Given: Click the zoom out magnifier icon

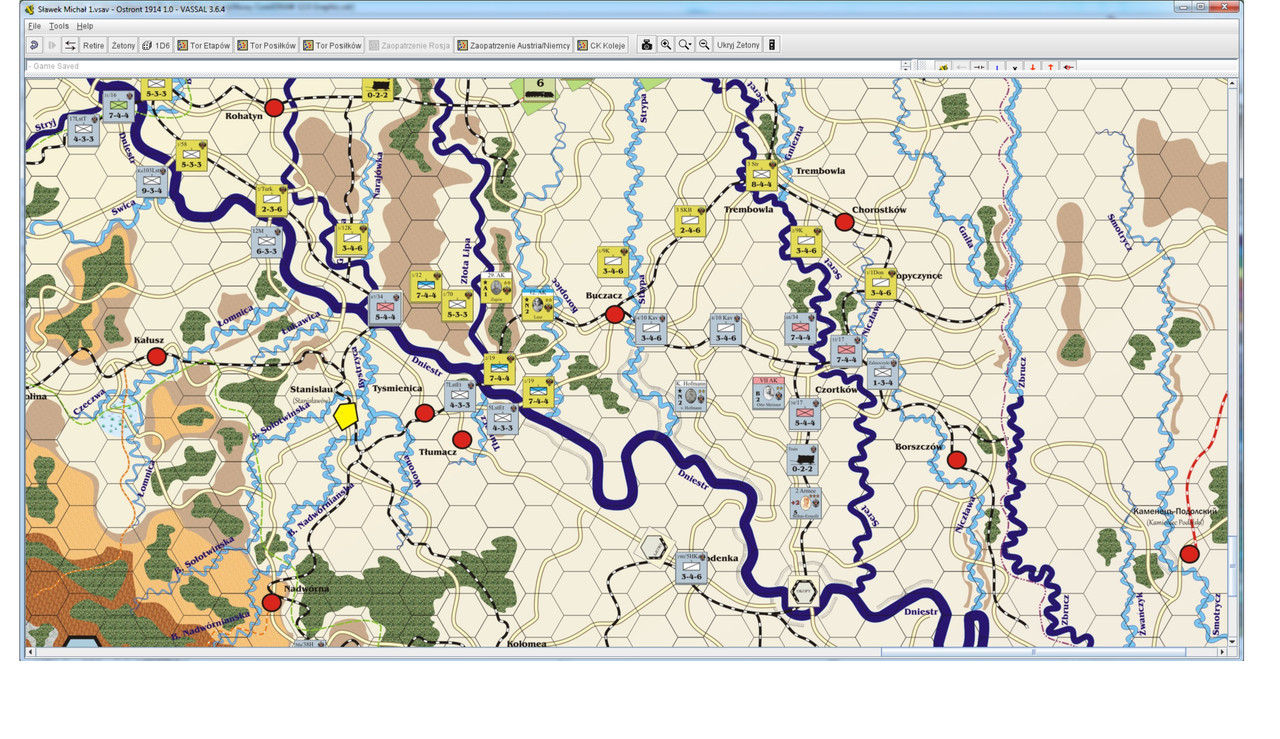Looking at the screenshot, I should click(704, 45).
